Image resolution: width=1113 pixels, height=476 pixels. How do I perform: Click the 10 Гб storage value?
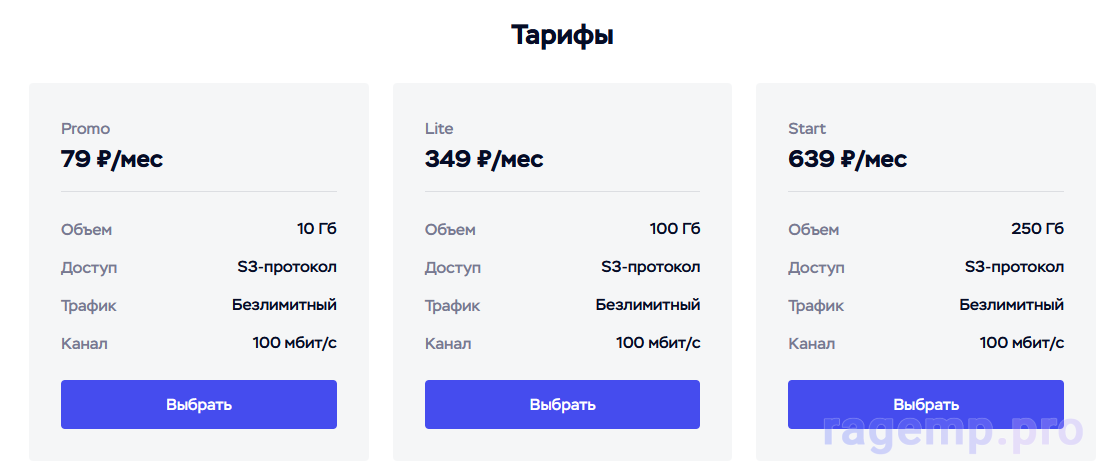317,229
